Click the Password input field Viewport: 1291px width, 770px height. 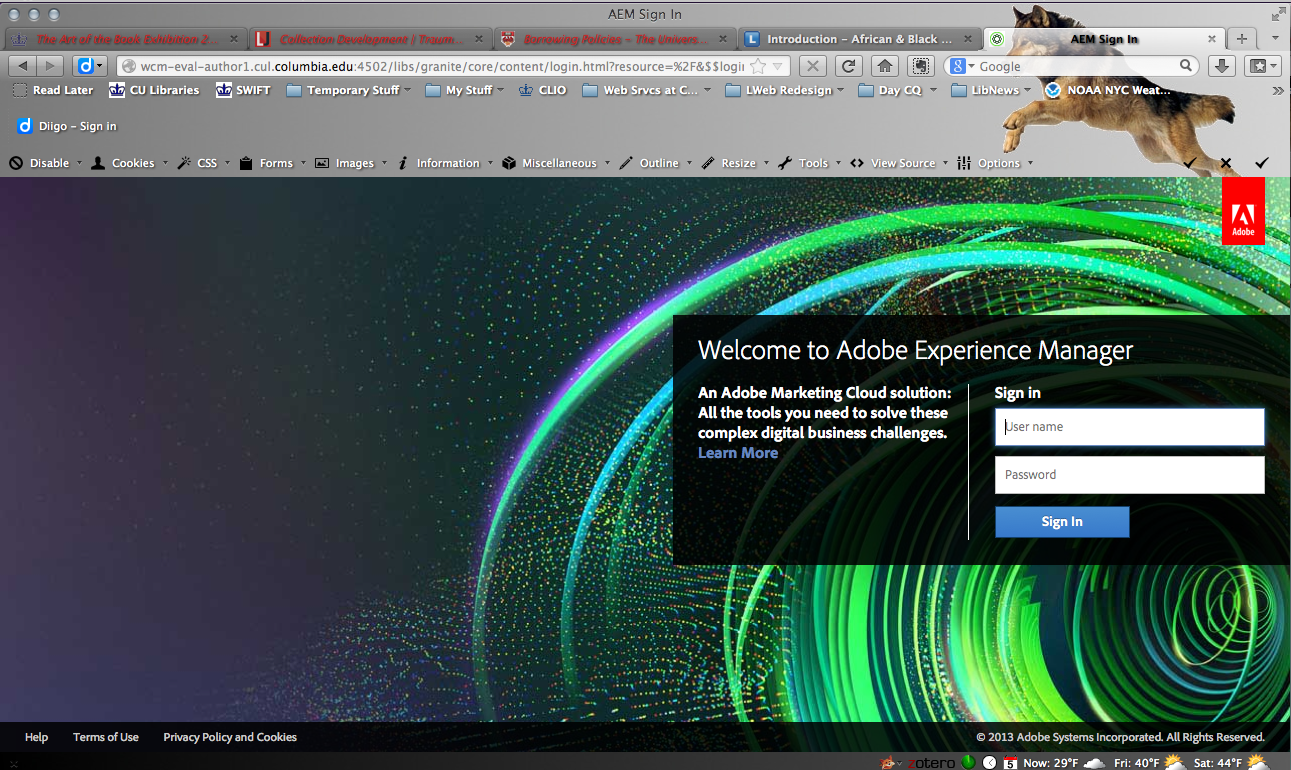point(1130,475)
